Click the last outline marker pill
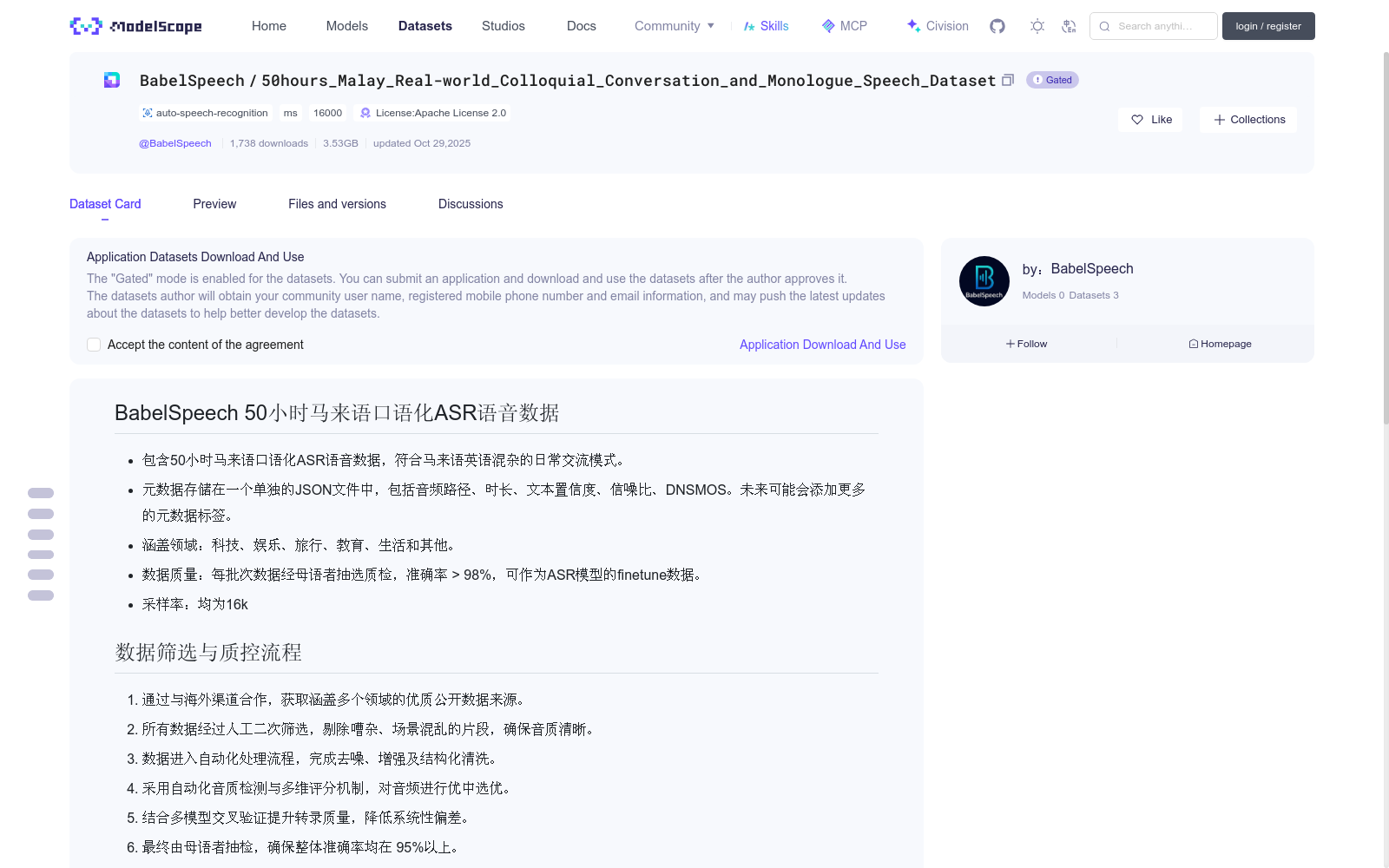This screenshot has width=1389, height=868. (41, 595)
